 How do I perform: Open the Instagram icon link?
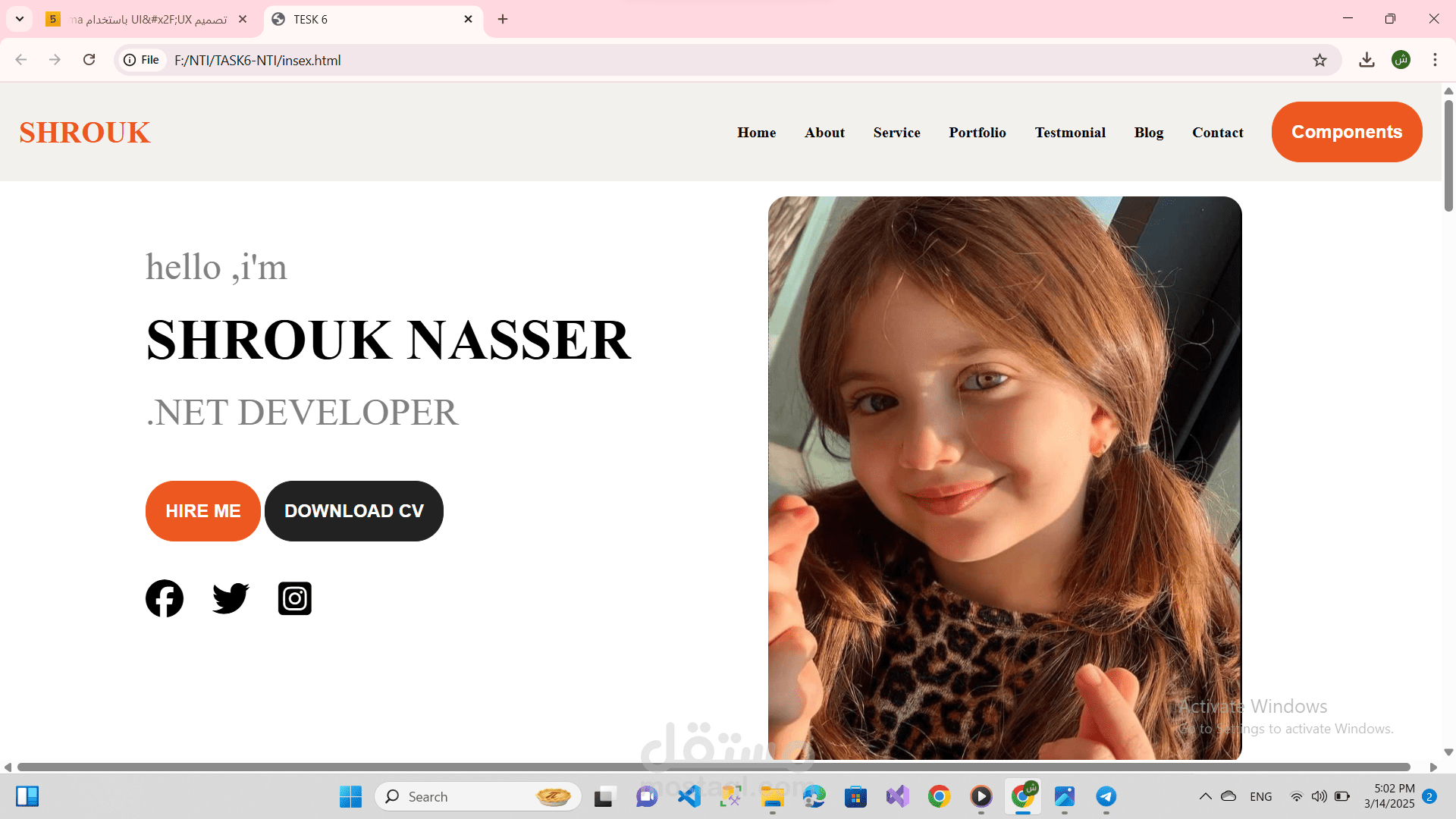pyautogui.click(x=294, y=598)
